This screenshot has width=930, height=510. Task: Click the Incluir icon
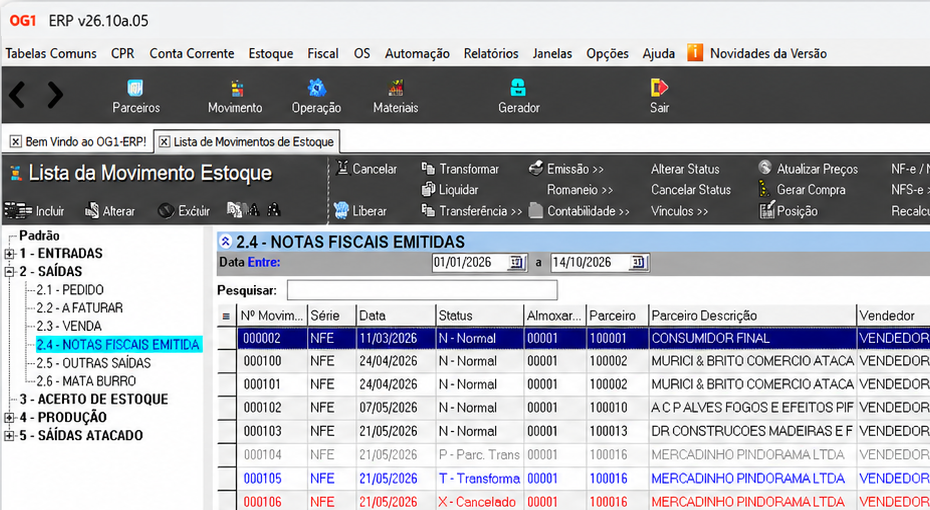tap(18, 210)
